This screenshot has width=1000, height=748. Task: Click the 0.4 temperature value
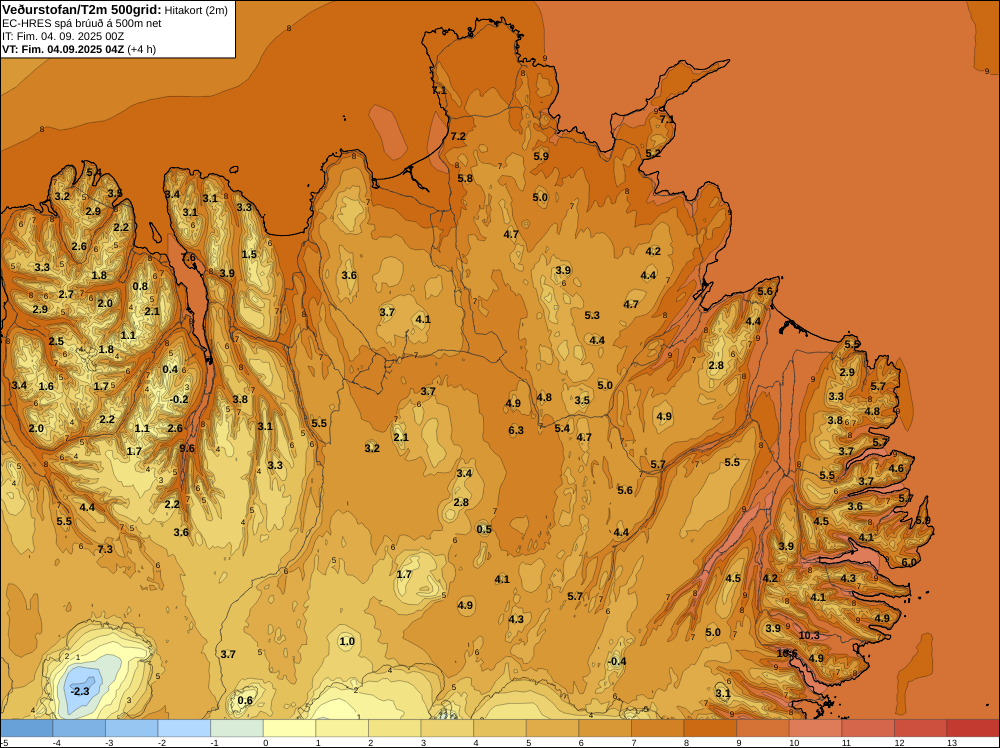pos(170,369)
